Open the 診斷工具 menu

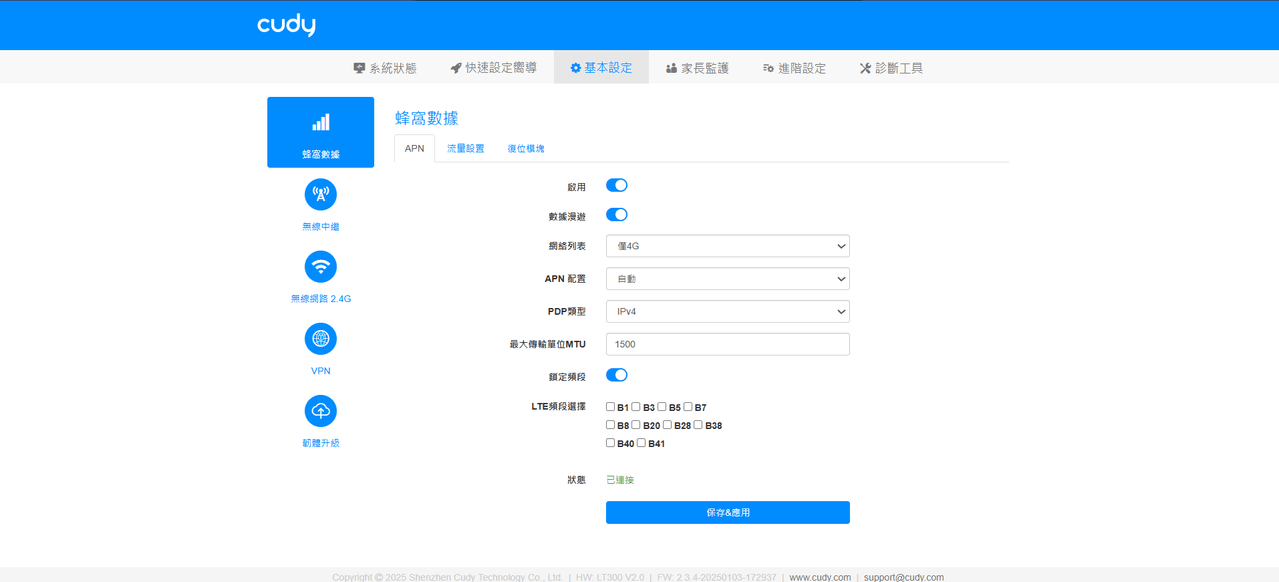891,68
